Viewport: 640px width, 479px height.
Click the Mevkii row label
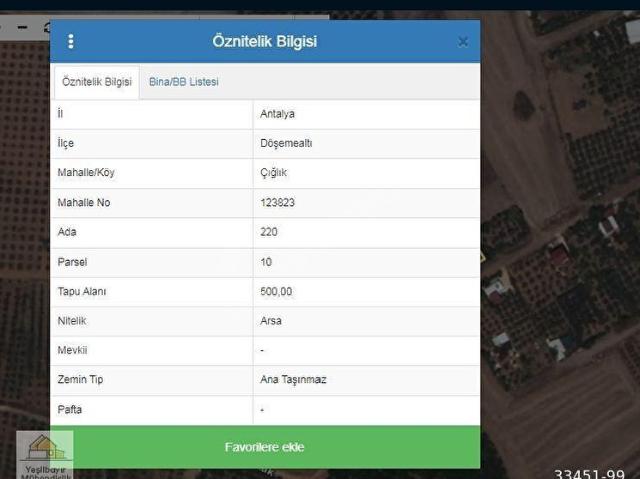click(72, 350)
